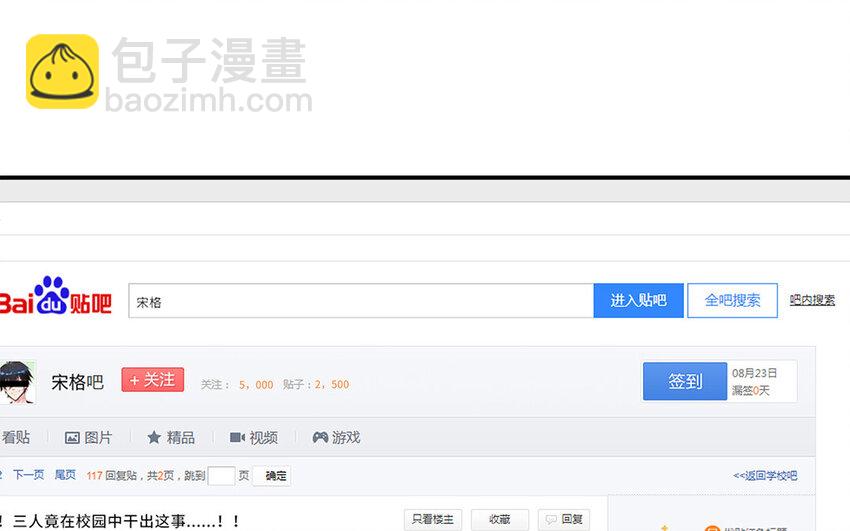Follow the forum with +关注 button
850x531 pixels.
(x=153, y=380)
